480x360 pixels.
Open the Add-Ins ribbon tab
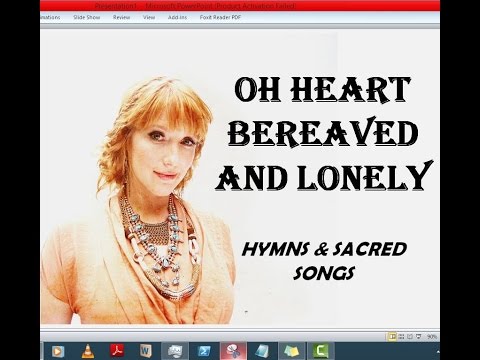(177, 17)
